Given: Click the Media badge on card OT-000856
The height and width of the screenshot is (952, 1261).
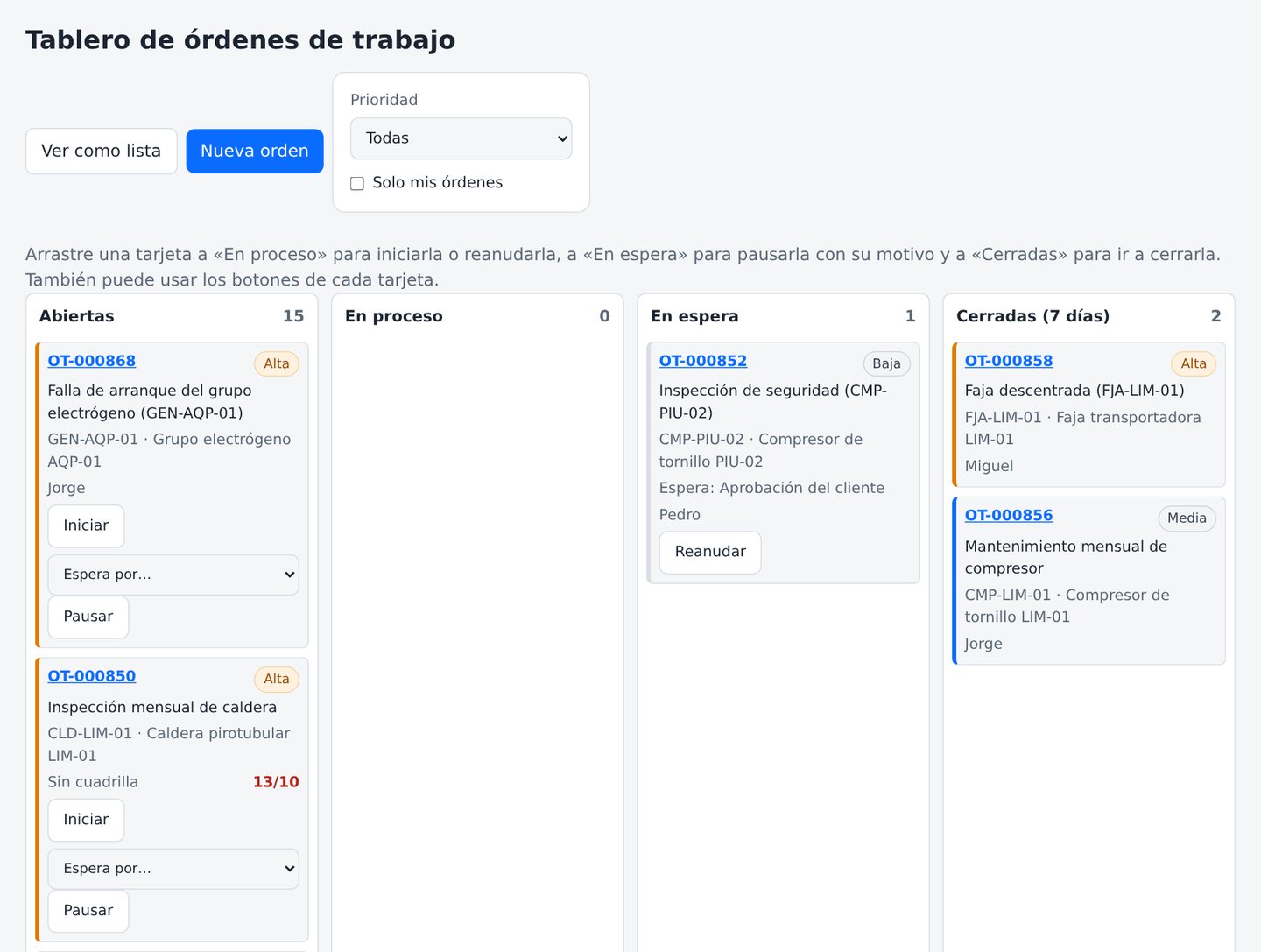Looking at the screenshot, I should pyautogui.click(x=1187, y=518).
